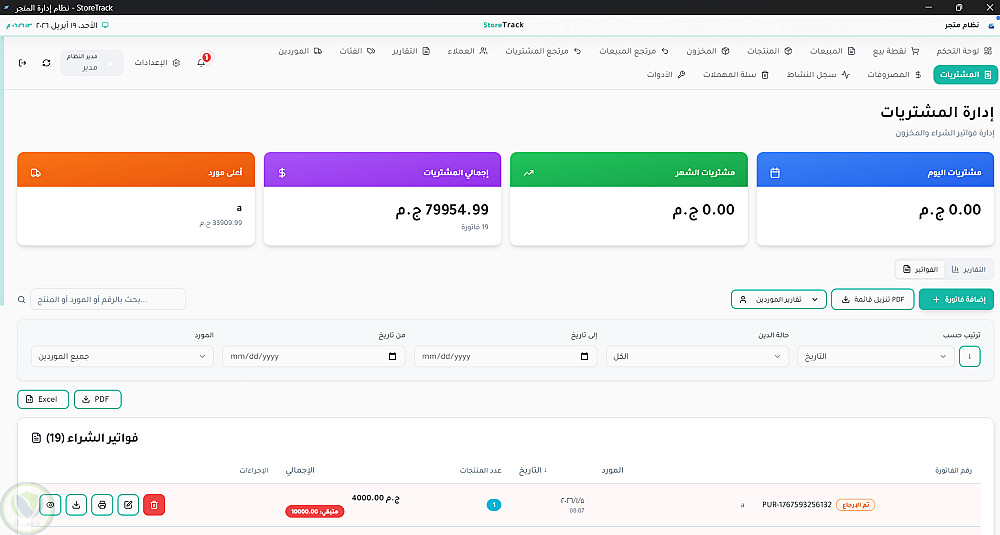Expand the جميع الموردين supplier dropdown
Viewport: 1000px width, 535px height.
point(122,356)
